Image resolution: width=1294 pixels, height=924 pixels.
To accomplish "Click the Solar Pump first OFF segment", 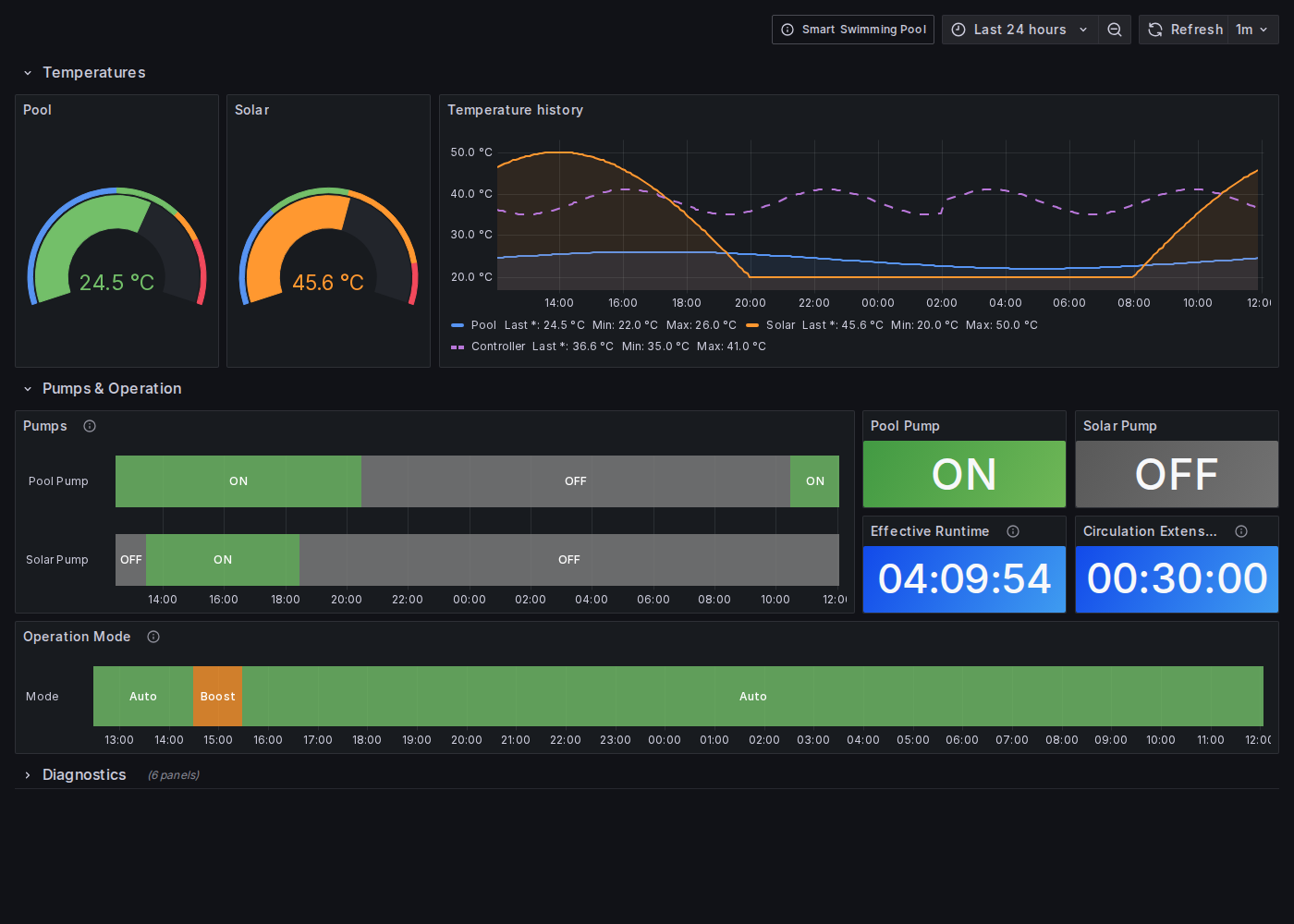I will (130, 560).
